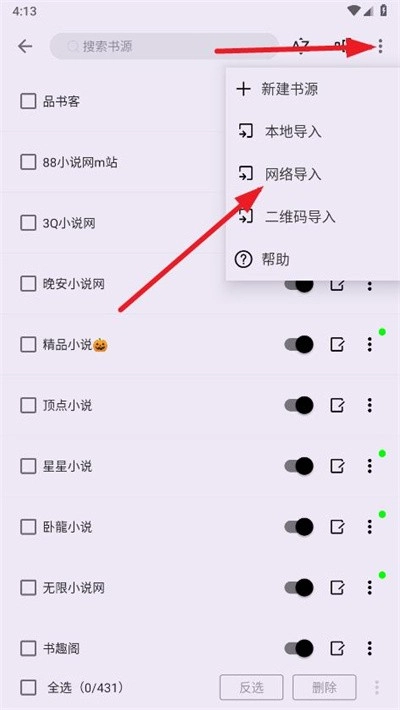
Task: Edit the 书趣阁 book source
Action: pyautogui.click(x=337, y=648)
